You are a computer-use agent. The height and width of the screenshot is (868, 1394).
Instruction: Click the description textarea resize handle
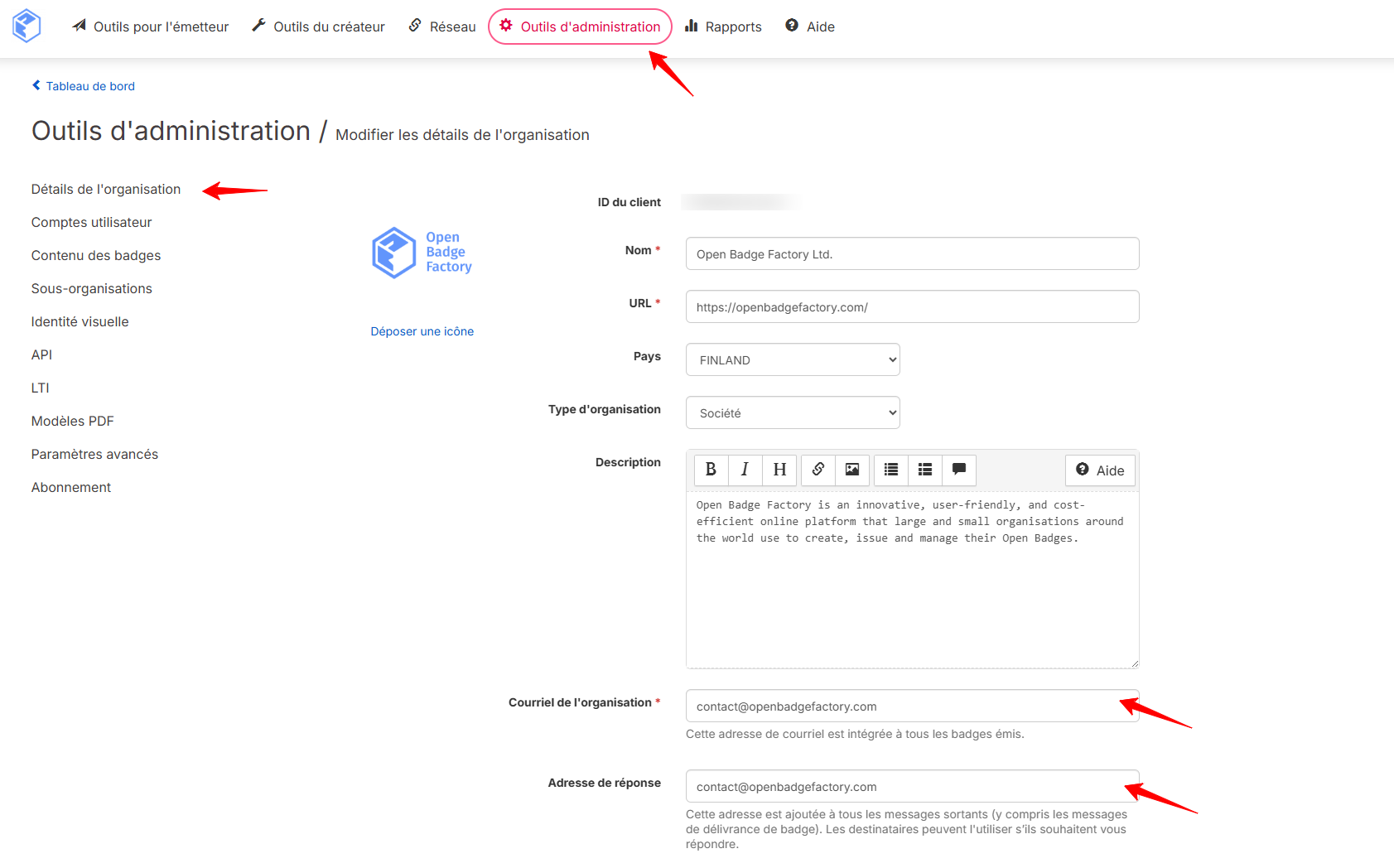click(1134, 663)
